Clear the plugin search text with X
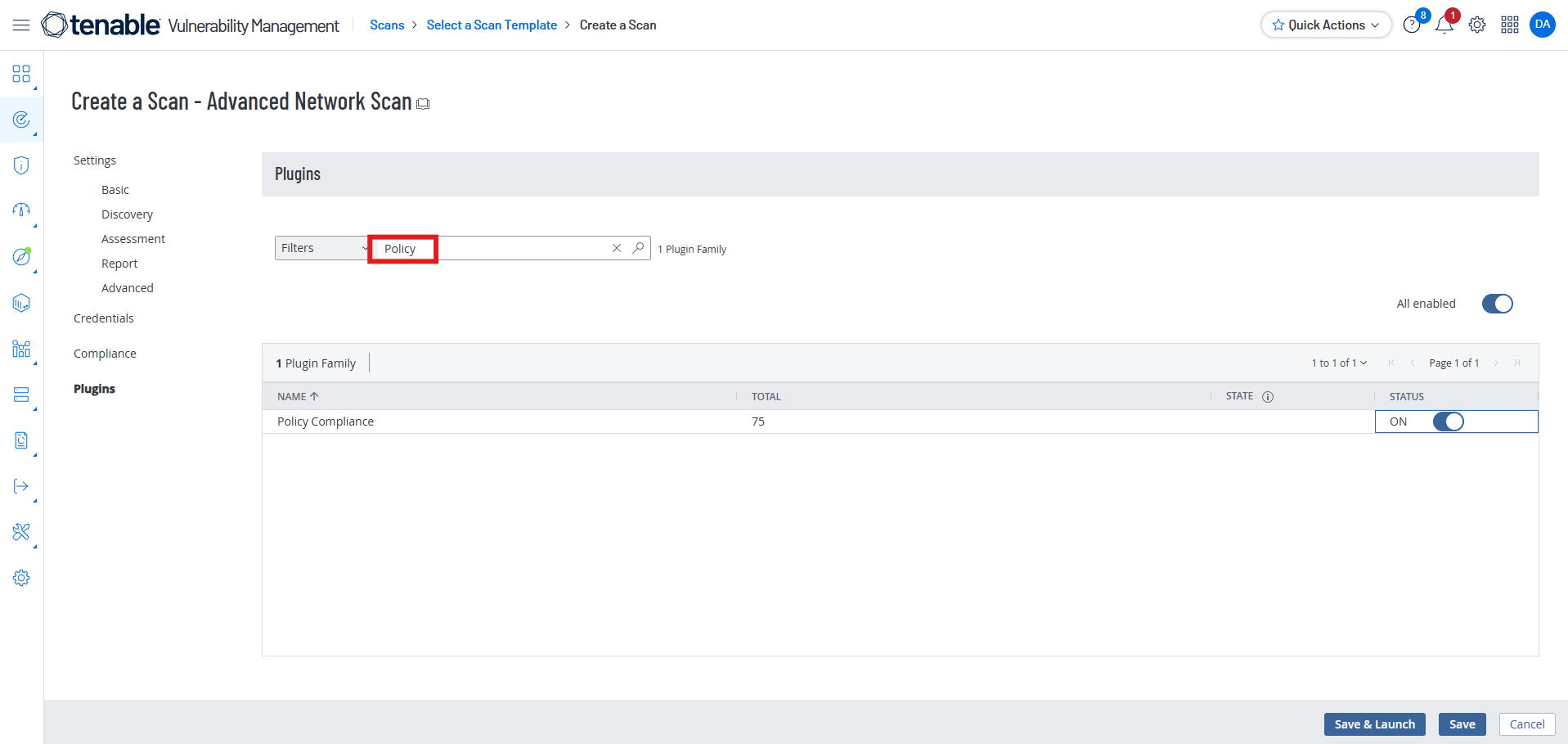This screenshot has width=1568, height=744. (617, 248)
